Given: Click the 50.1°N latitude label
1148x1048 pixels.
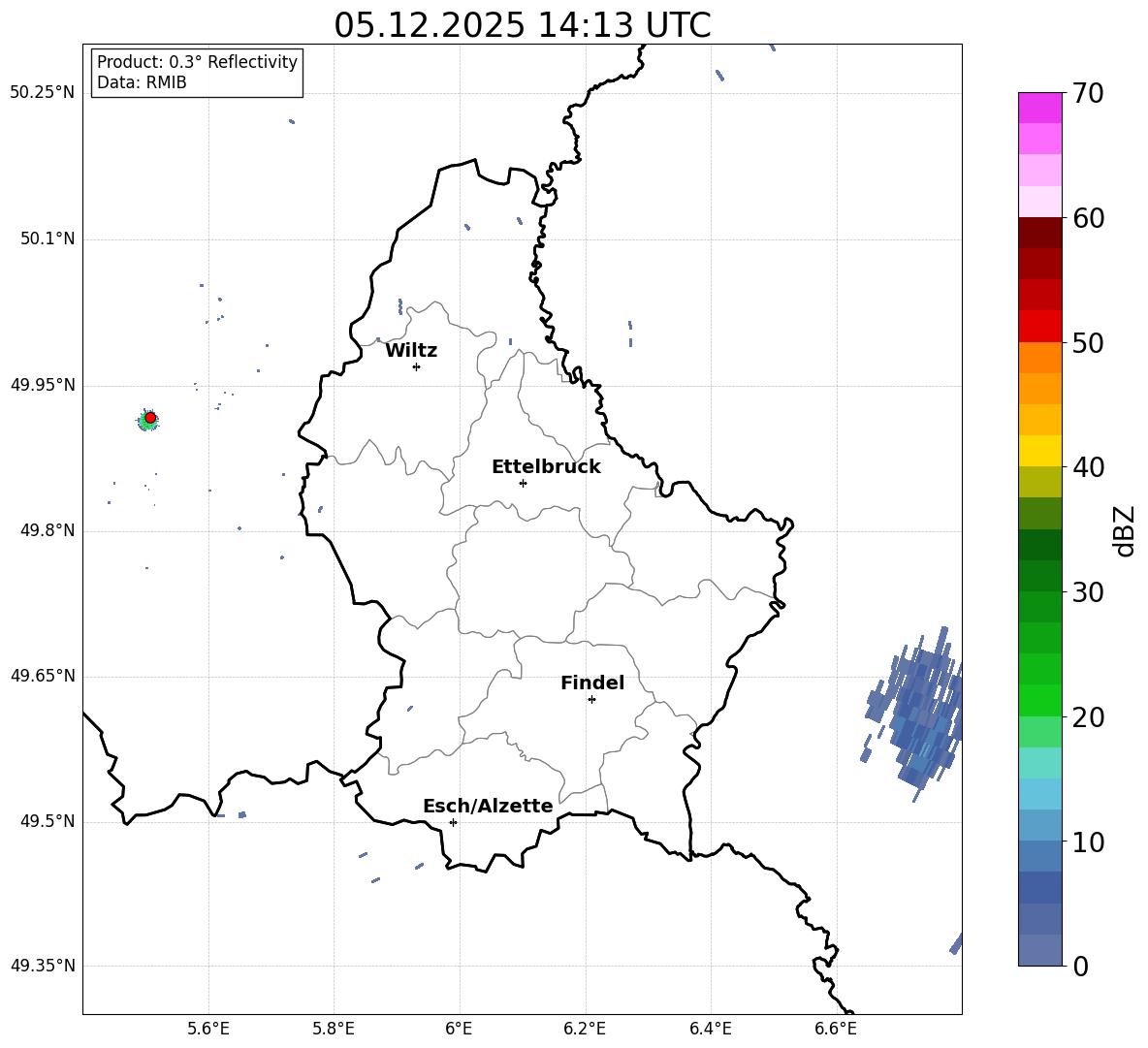Looking at the screenshot, I should [48, 239].
